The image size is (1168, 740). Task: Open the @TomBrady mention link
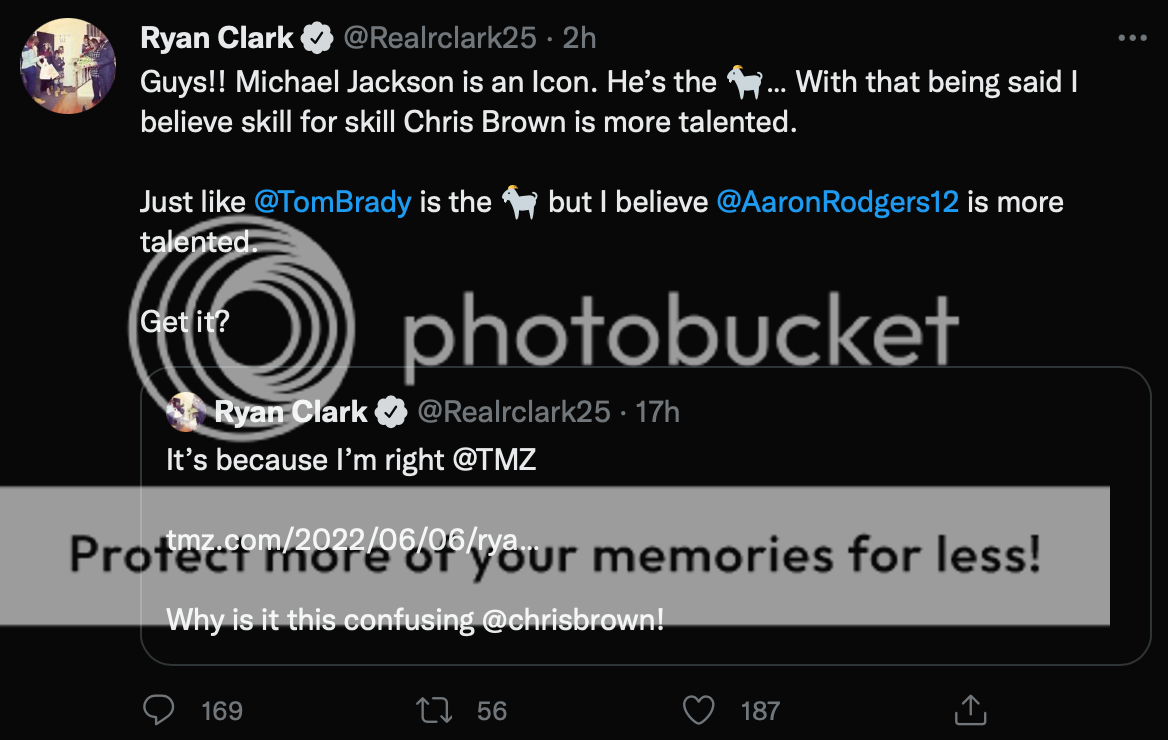[332, 202]
